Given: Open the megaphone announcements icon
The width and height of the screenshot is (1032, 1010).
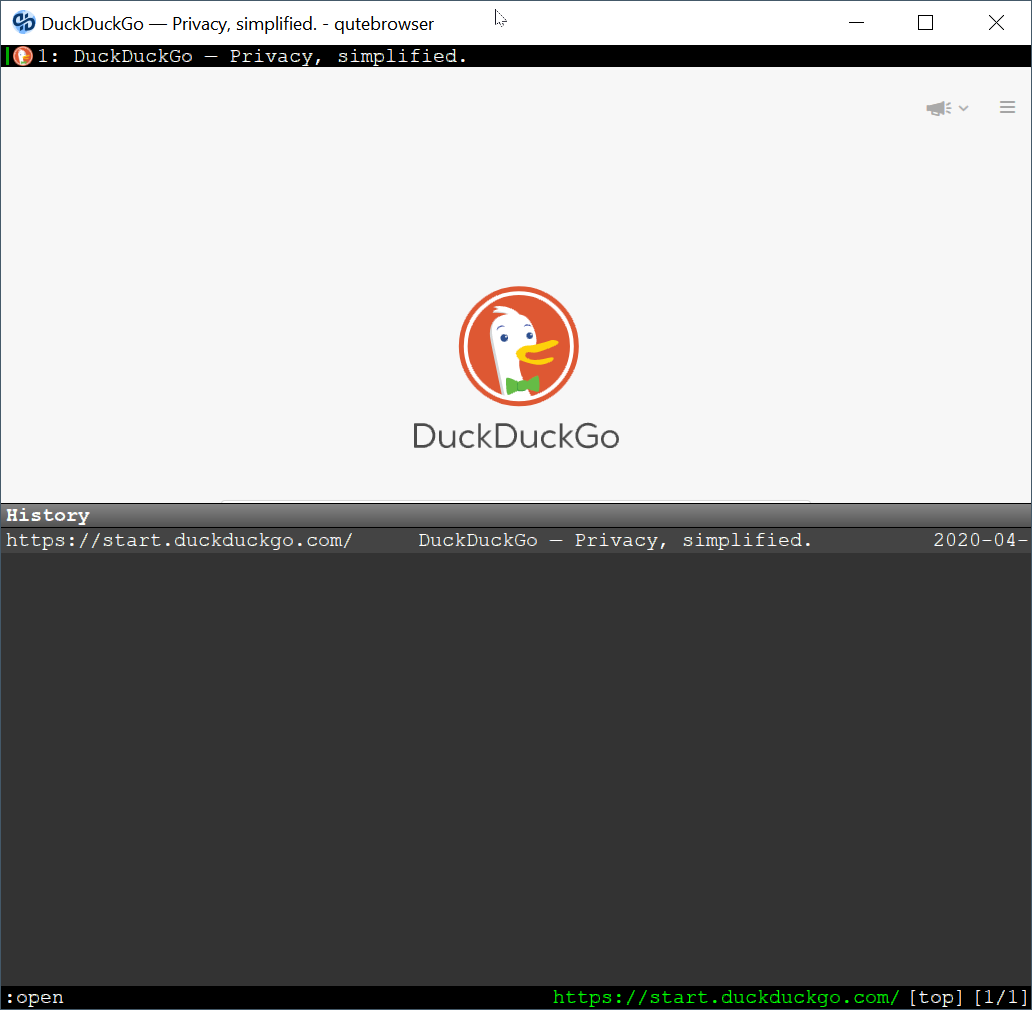Looking at the screenshot, I should tap(937, 107).
